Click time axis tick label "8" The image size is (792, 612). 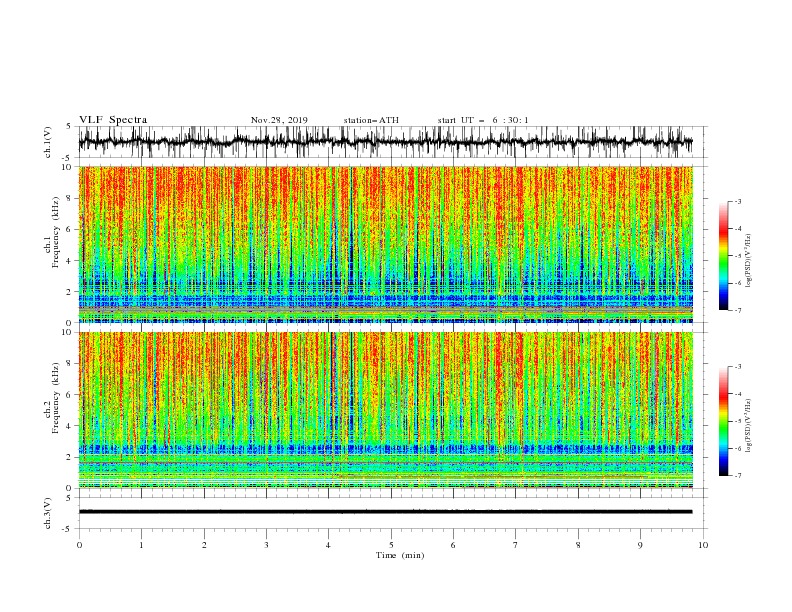point(578,545)
